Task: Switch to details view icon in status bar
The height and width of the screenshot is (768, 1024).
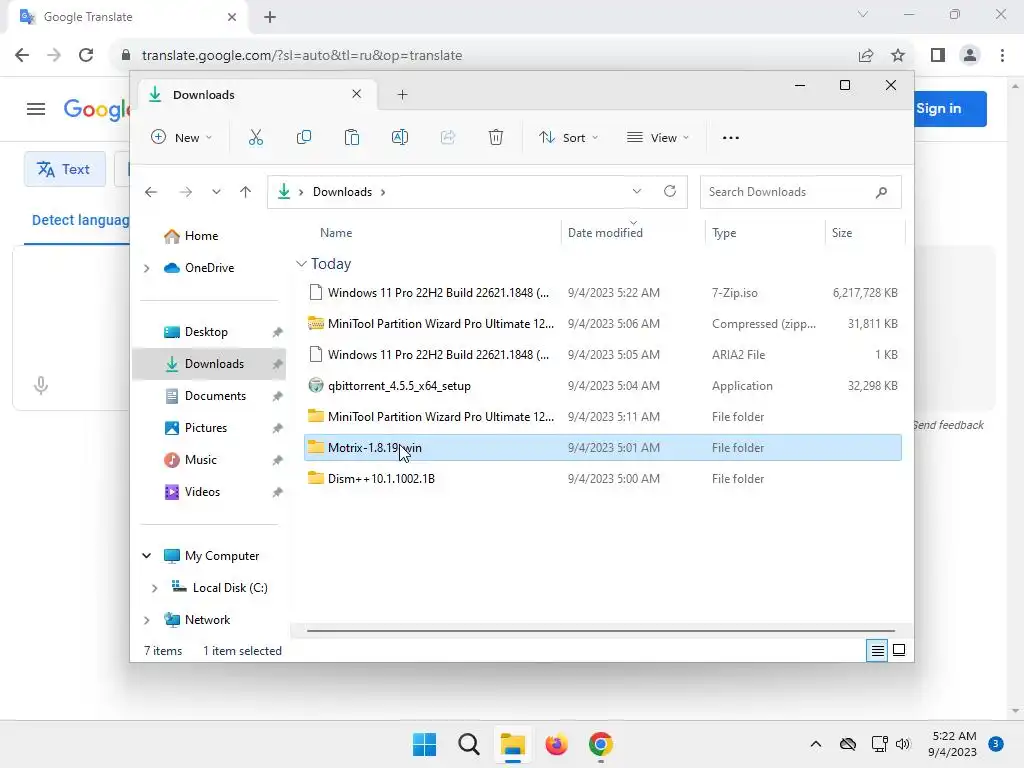Action: [877, 650]
